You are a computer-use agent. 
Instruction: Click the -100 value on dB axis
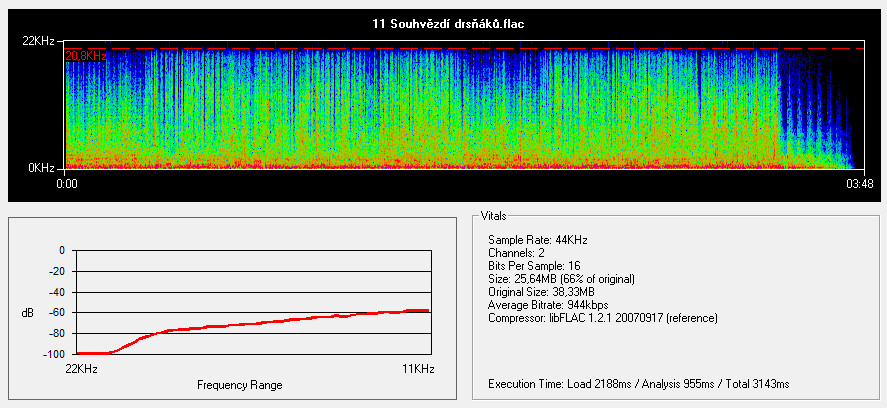click(54, 354)
